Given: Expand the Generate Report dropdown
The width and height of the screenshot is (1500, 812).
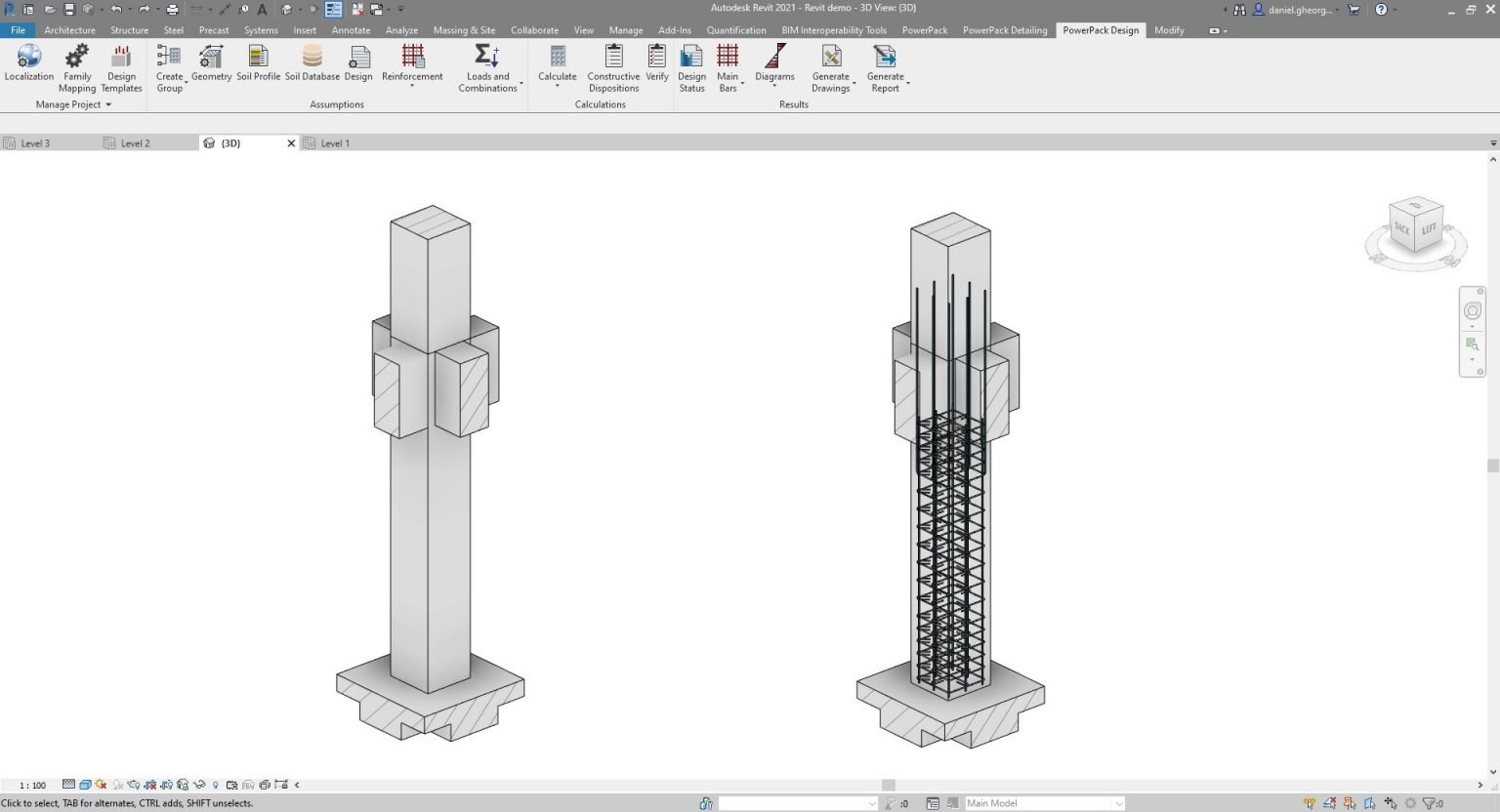Looking at the screenshot, I should (908, 83).
